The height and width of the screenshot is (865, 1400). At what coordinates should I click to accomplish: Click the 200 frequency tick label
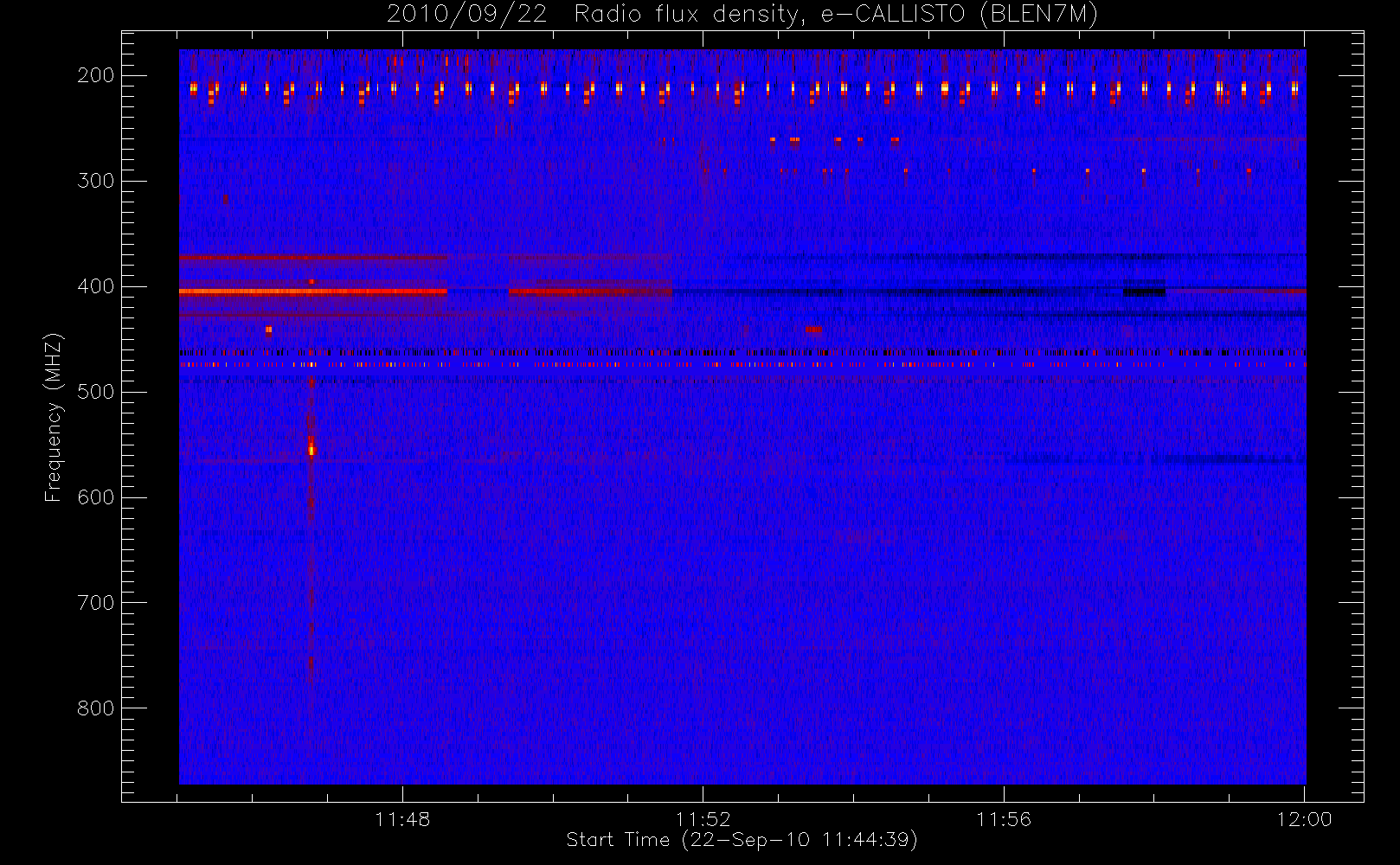click(x=96, y=75)
